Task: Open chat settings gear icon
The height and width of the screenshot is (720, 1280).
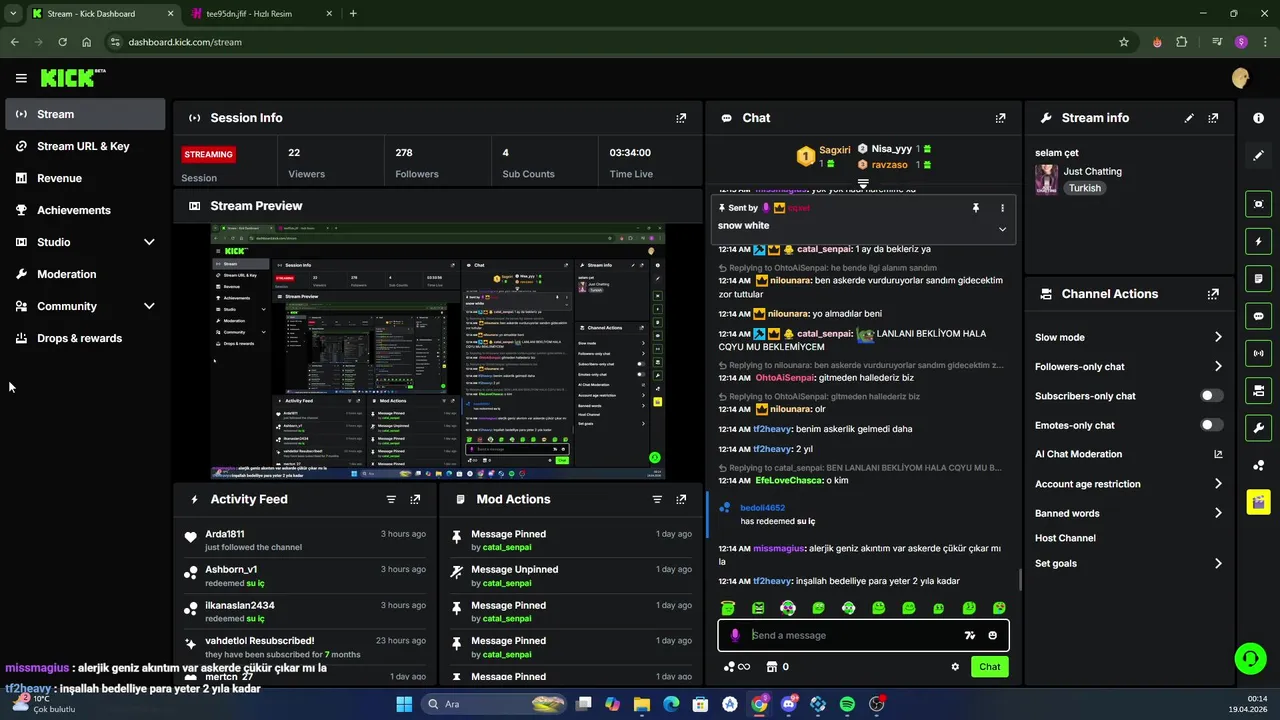Action: pyautogui.click(x=955, y=667)
